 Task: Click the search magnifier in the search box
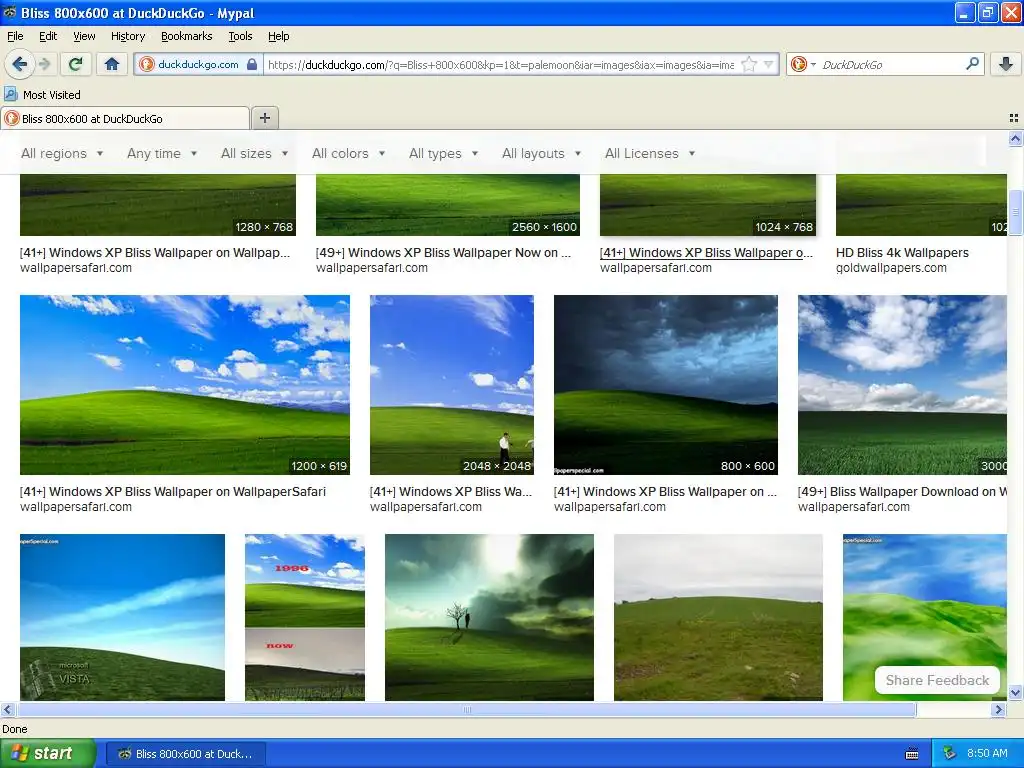(x=972, y=64)
